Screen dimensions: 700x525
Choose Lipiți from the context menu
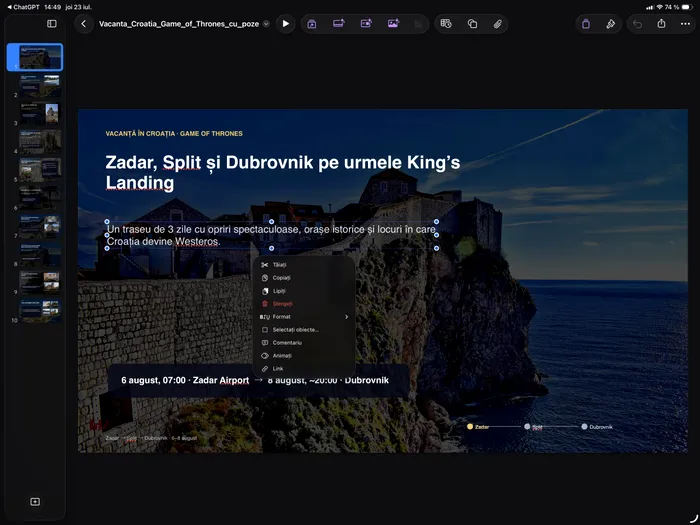click(x=304, y=291)
